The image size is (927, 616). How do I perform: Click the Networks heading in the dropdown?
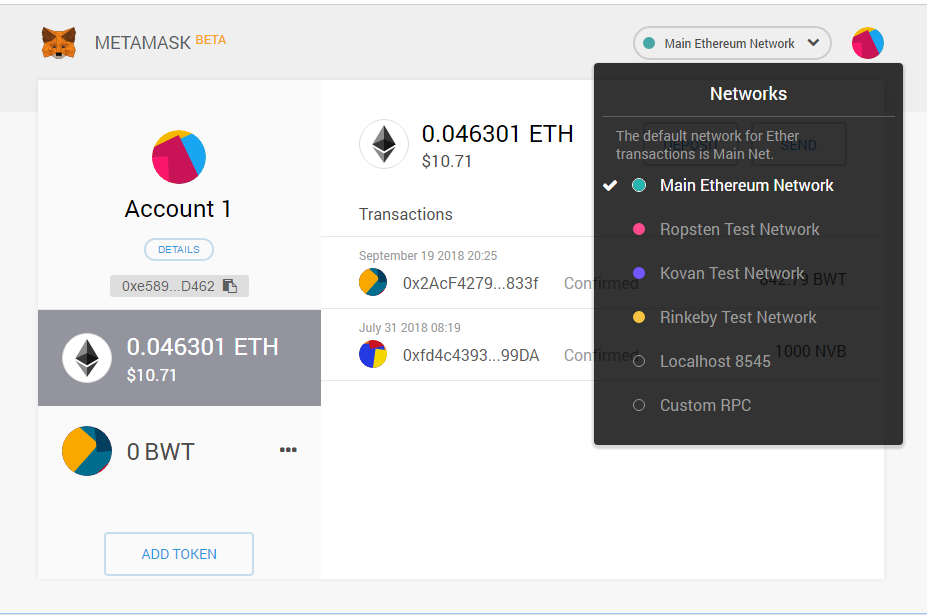point(748,94)
